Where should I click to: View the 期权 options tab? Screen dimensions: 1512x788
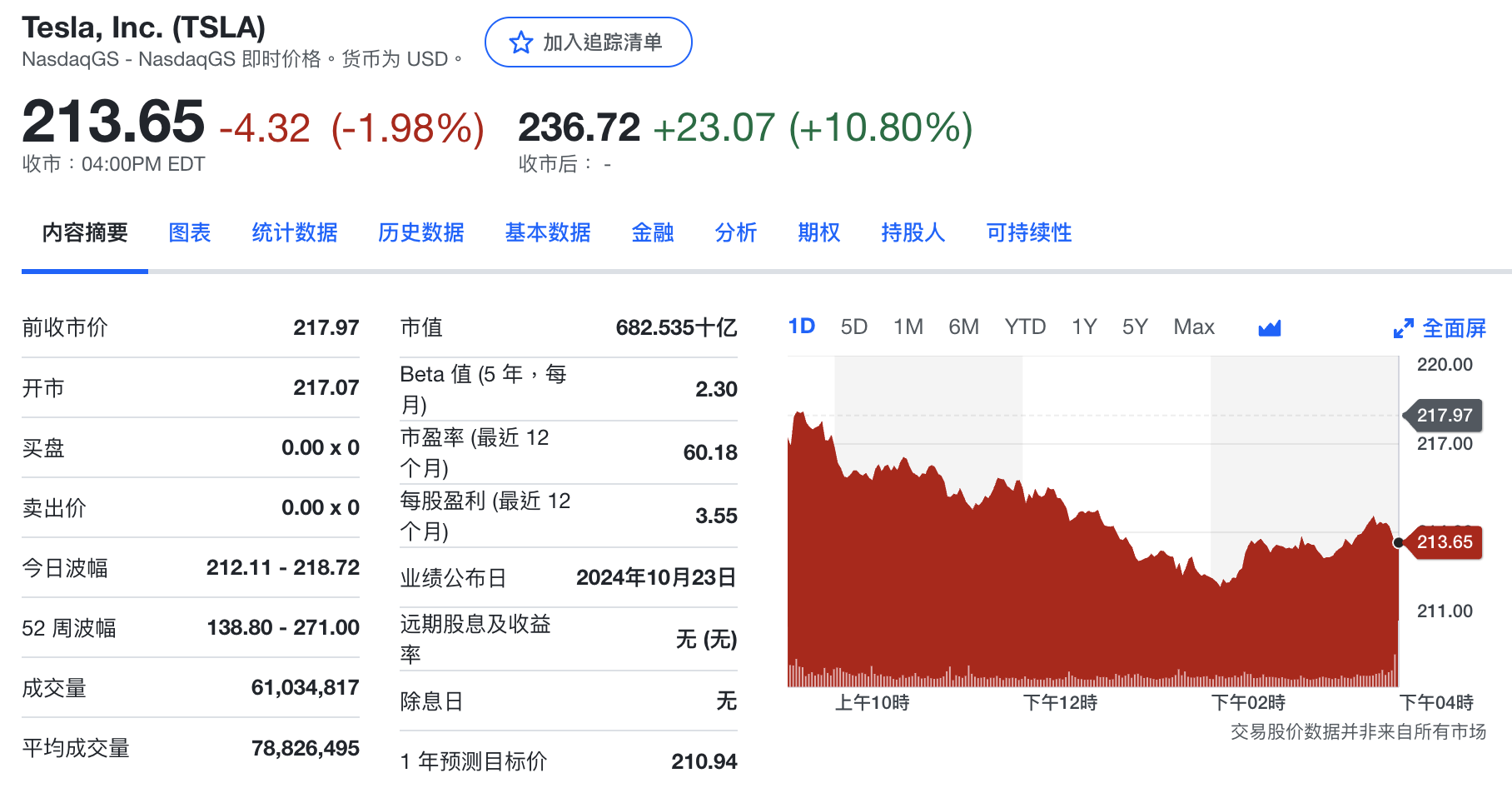click(x=819, y=232)
